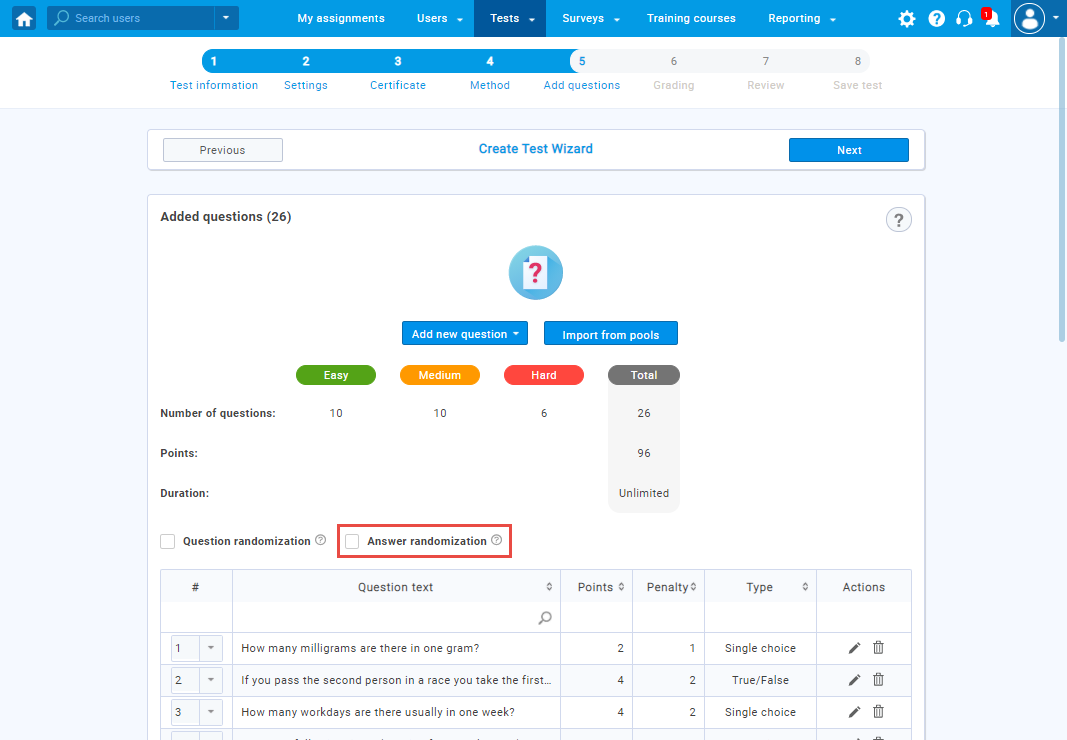Open the Add new question dropdown
Screen dimensions: 1067x740
pos(464,333)
